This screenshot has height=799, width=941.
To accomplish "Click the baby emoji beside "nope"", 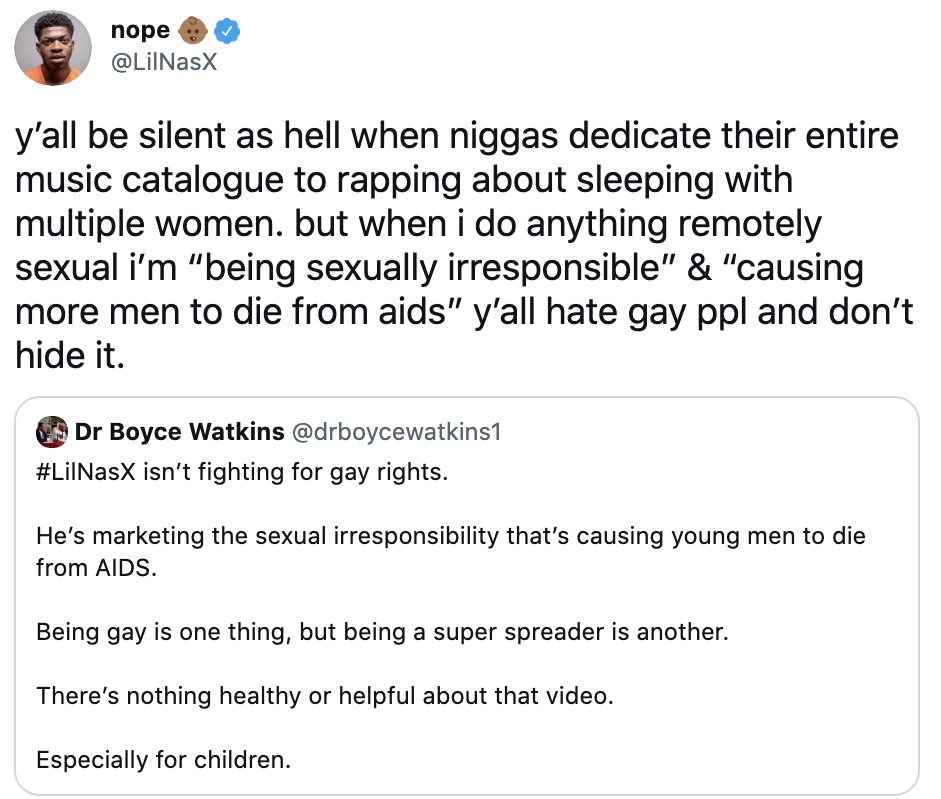I will 194,32.
